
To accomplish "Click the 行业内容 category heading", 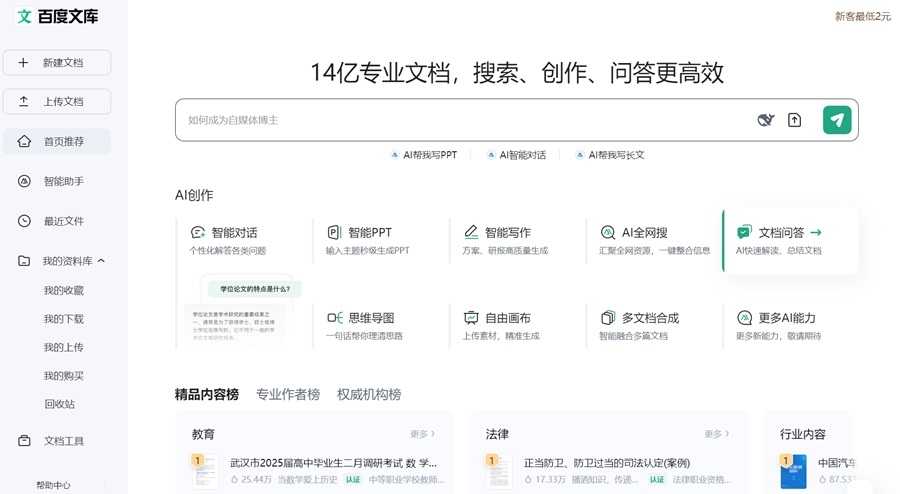I will (802, 434).
